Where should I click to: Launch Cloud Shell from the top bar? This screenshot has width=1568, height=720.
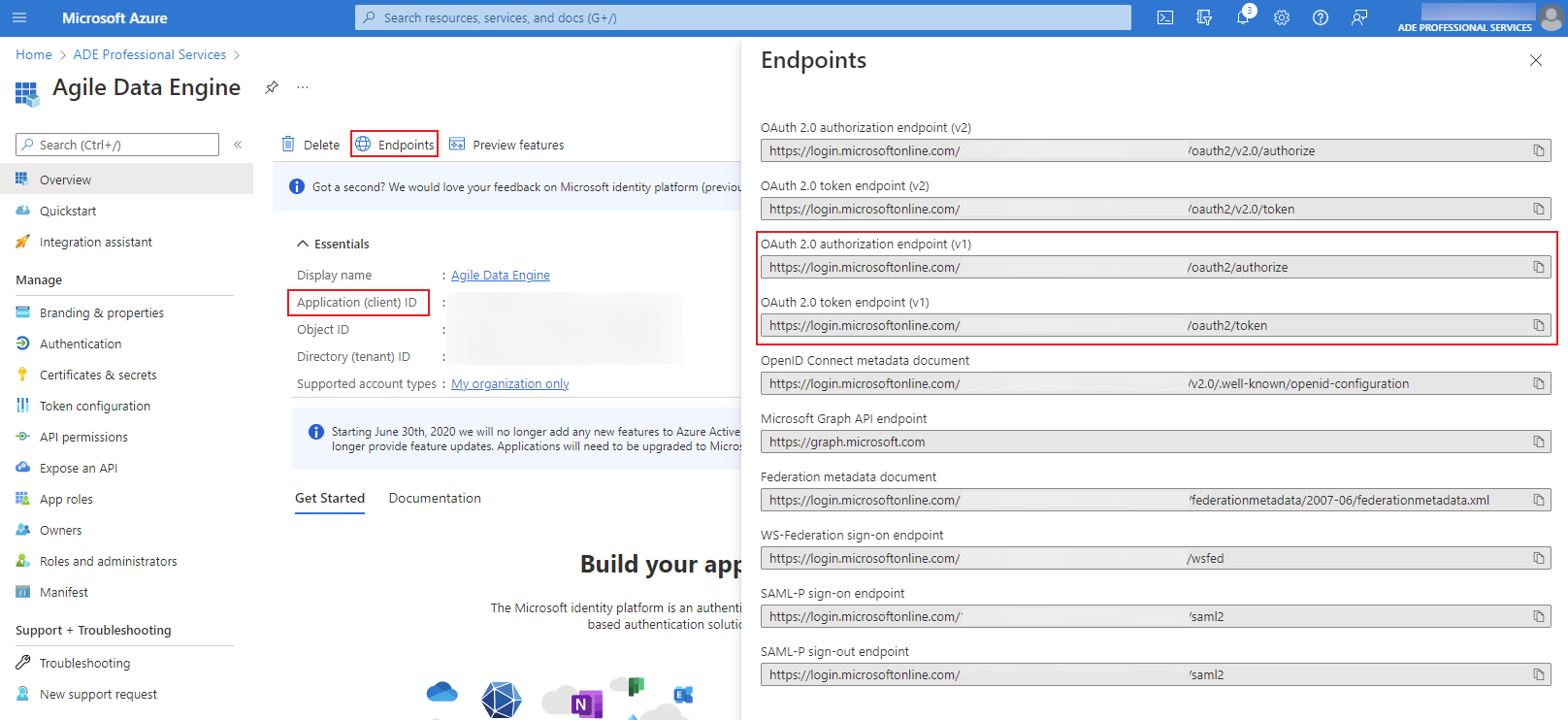pyautogui.click(x=1165, y=17)
